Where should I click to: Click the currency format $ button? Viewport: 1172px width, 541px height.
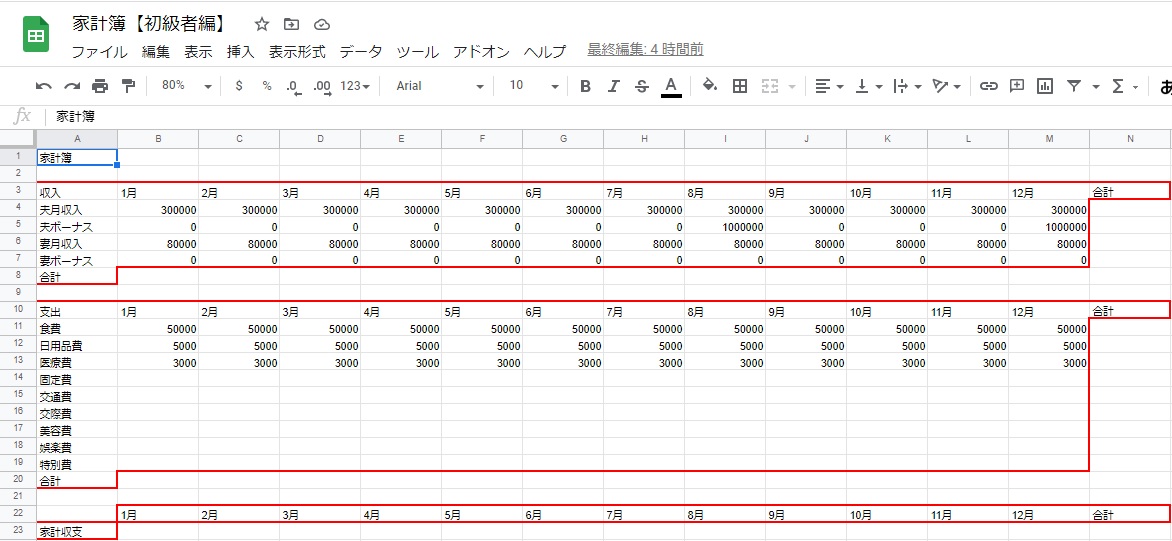238,86
